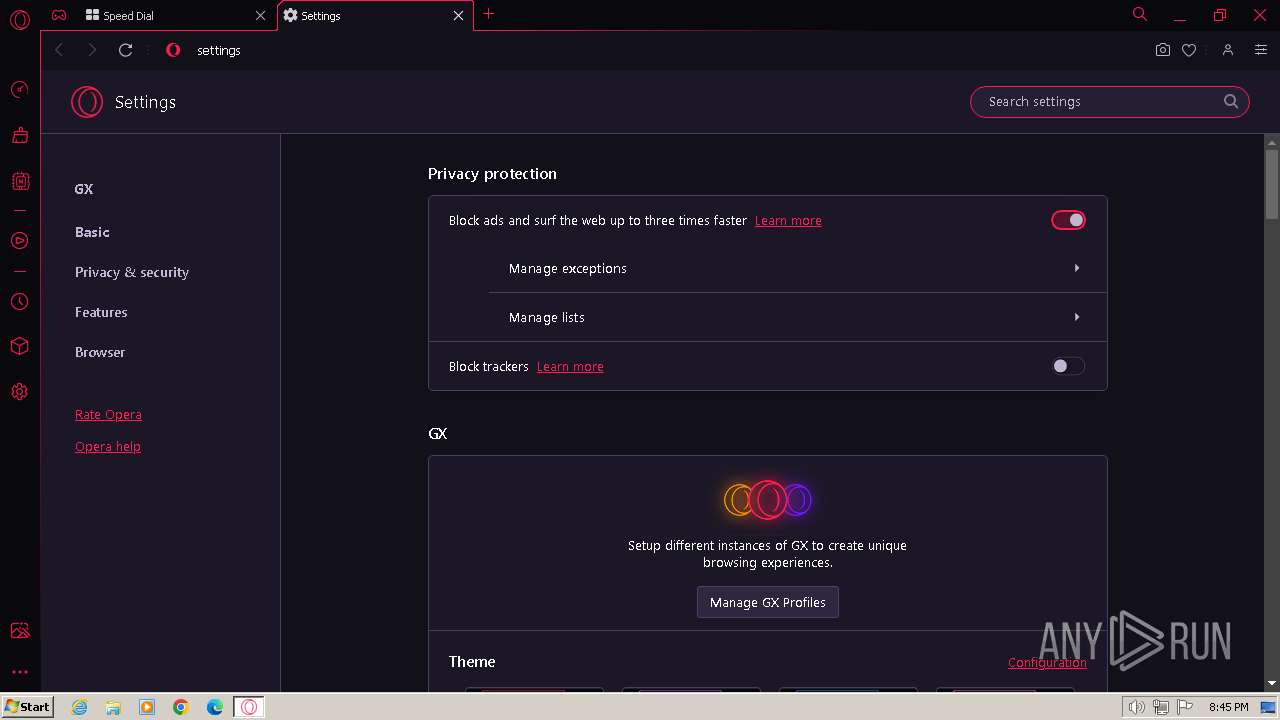
Task: Open File Explorer from taskbar
Action: point(113,707)
